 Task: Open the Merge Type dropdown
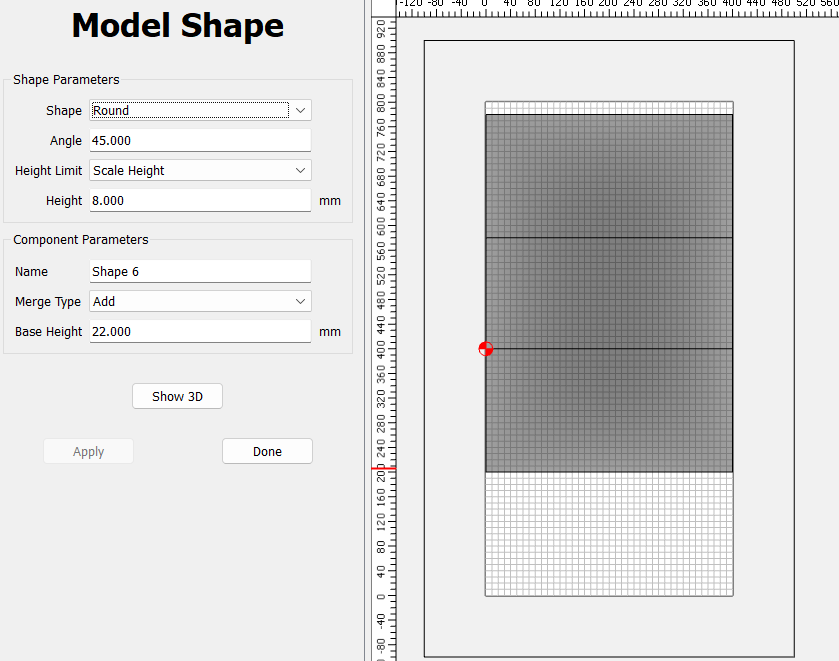(x=200, y=301)
